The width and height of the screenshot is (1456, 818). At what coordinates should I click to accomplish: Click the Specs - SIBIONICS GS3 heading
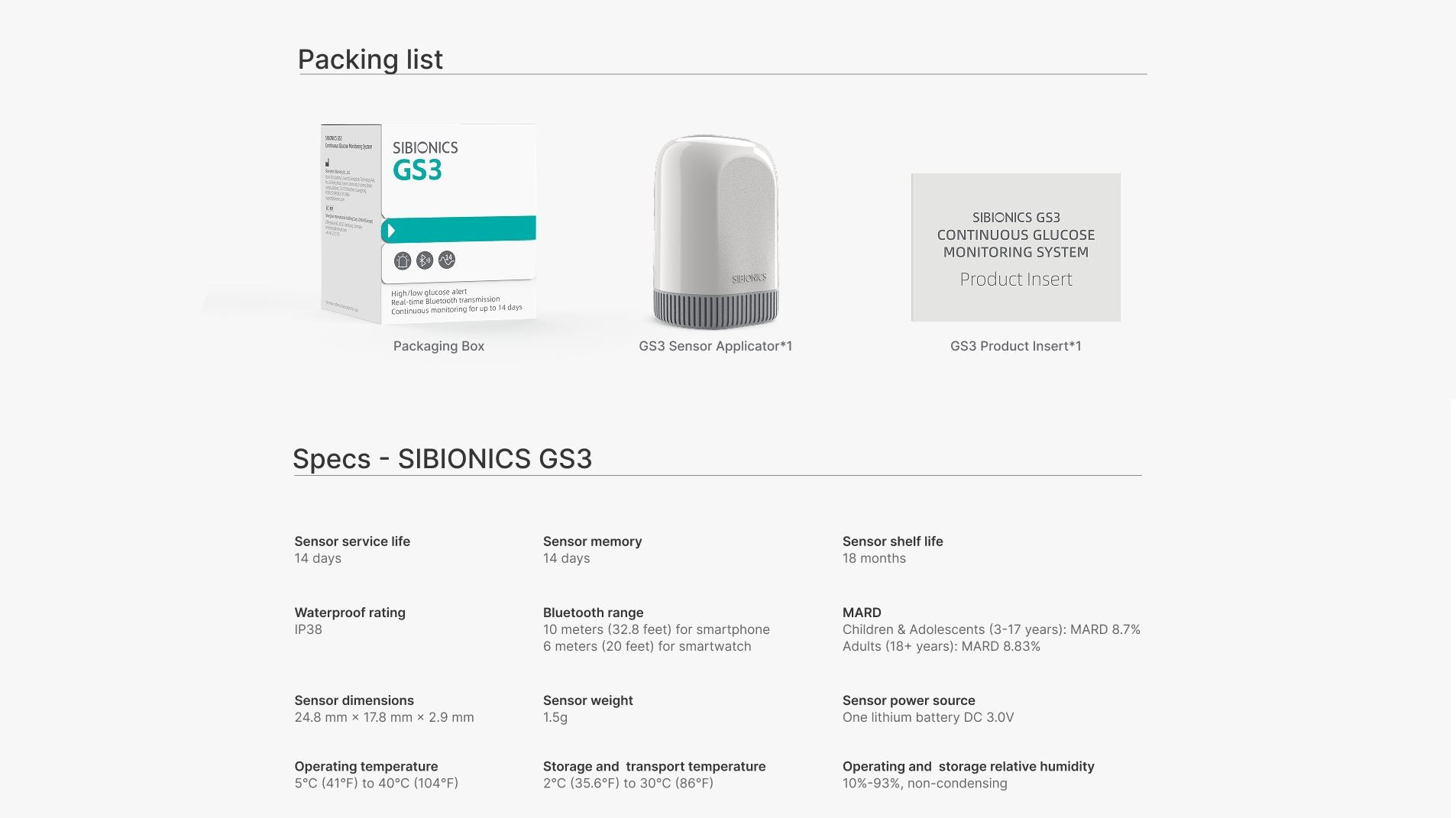442,458
